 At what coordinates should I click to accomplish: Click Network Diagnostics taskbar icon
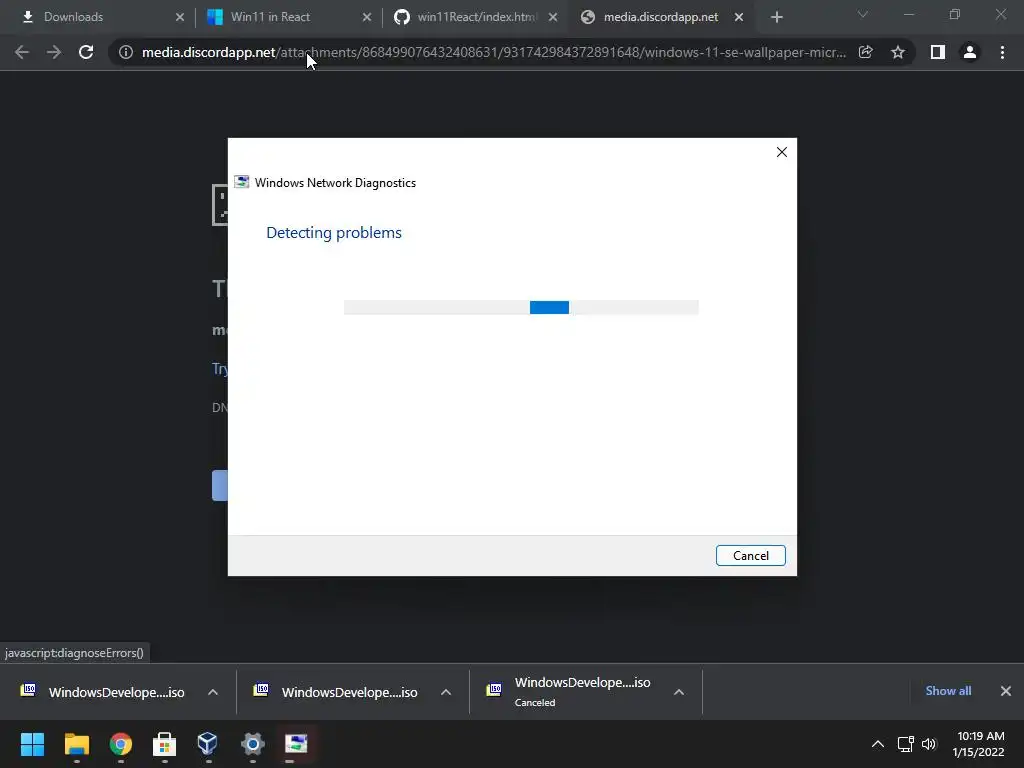click(x=296, y=744)
